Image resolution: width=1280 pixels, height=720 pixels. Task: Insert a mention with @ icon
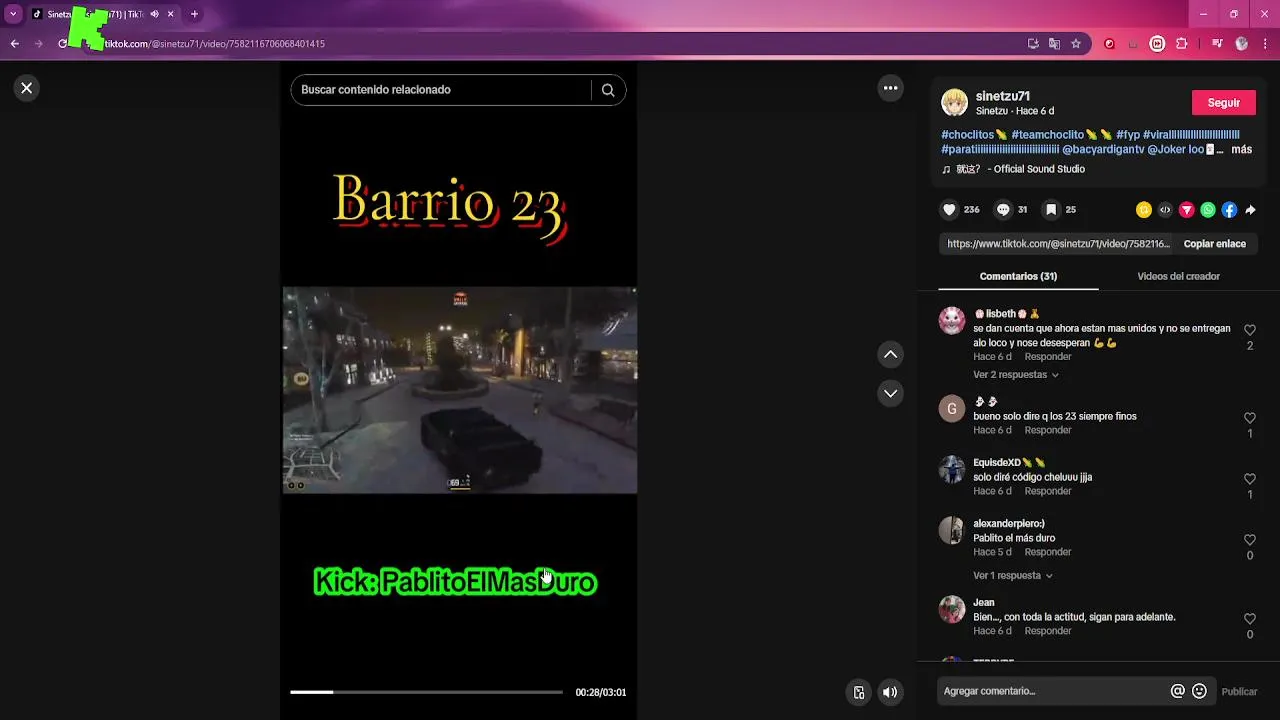point(1178,691)
